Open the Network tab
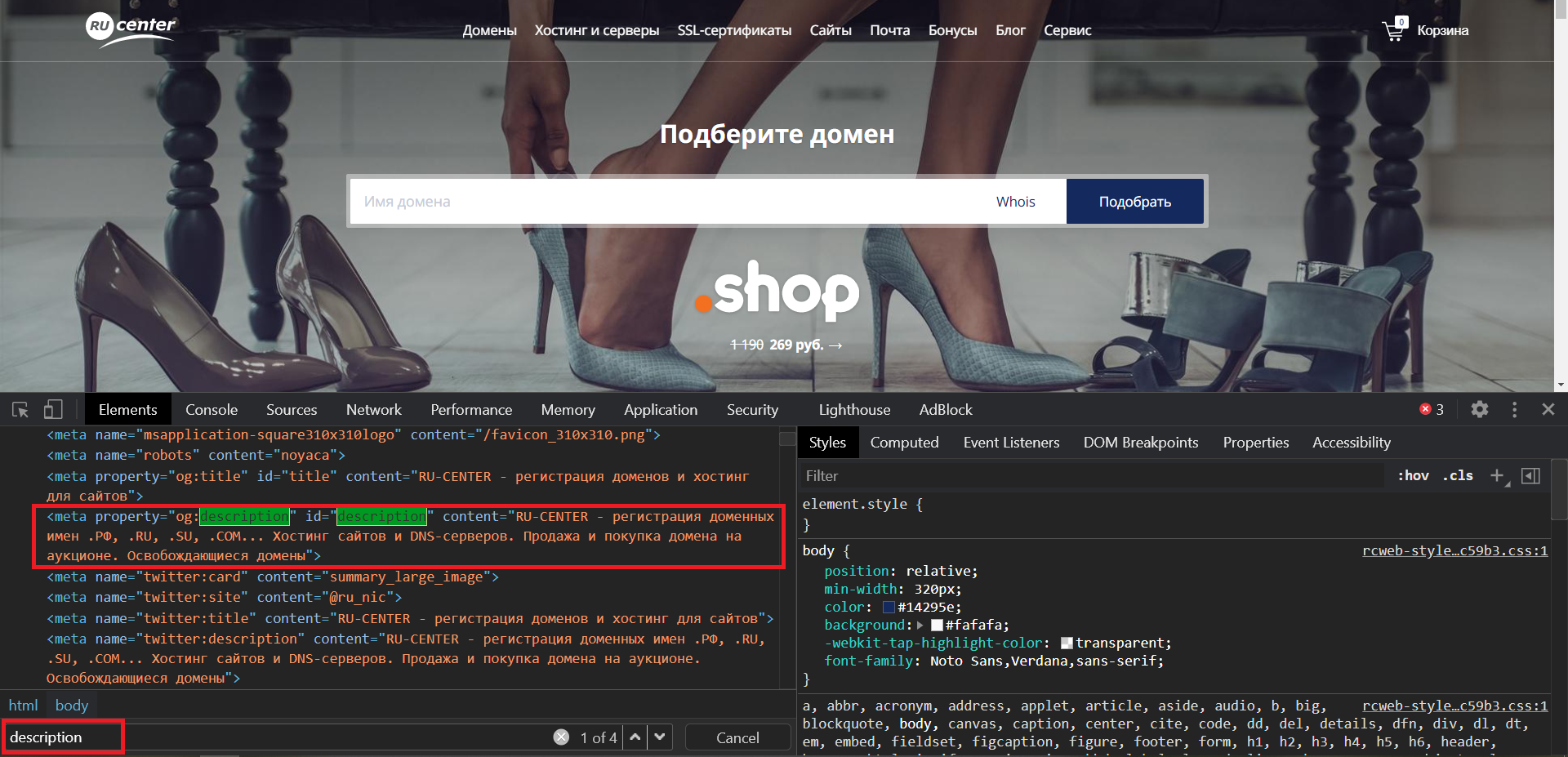The height and width of the screenshot is (757, 1568). [x=373, y=409]
